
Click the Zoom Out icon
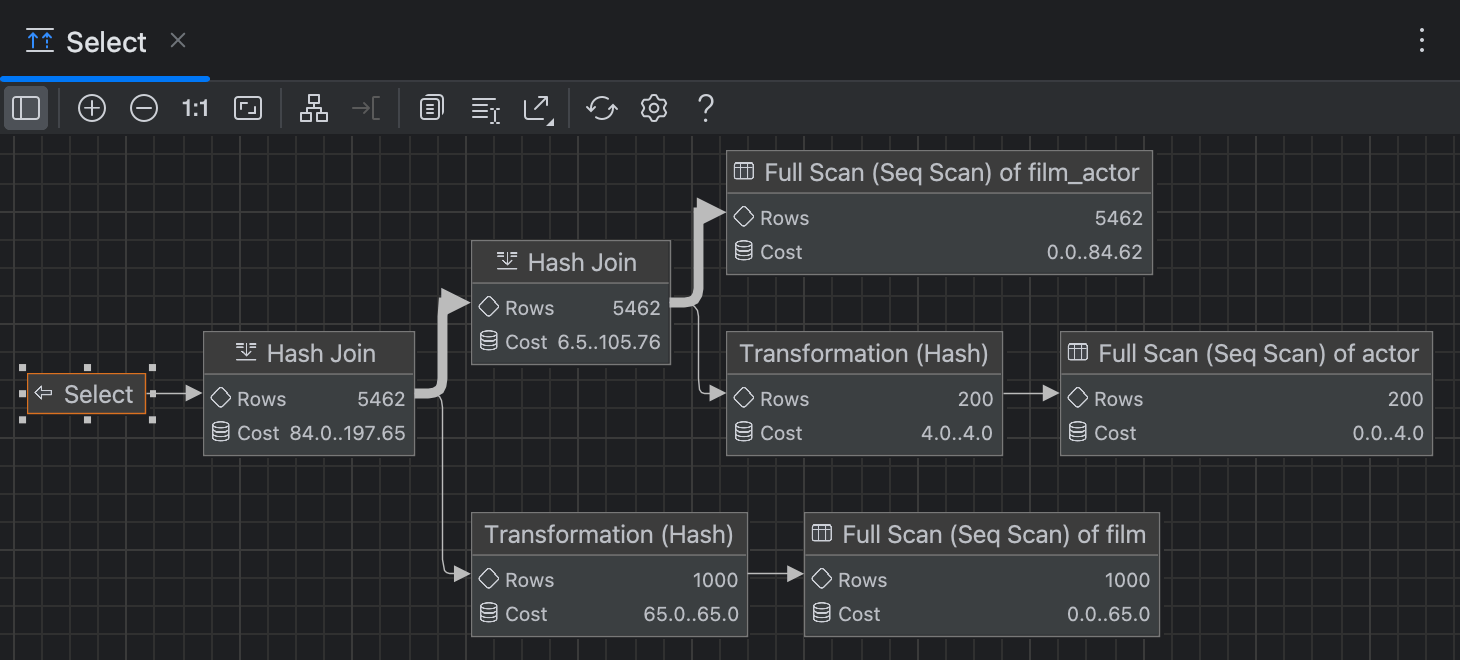tap(144, 108)
